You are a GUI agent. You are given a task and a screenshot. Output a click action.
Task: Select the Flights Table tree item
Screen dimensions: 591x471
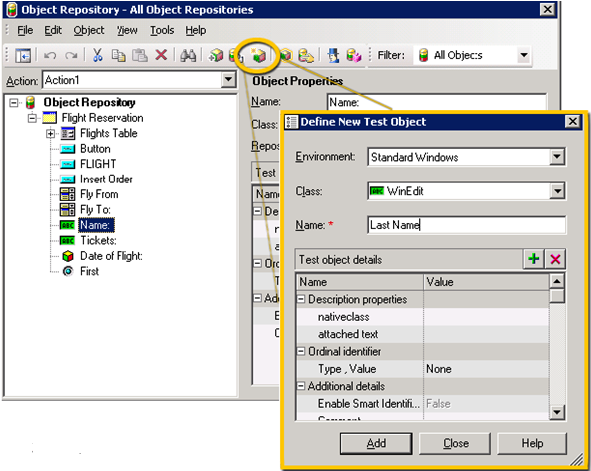[x=109, y=133]
